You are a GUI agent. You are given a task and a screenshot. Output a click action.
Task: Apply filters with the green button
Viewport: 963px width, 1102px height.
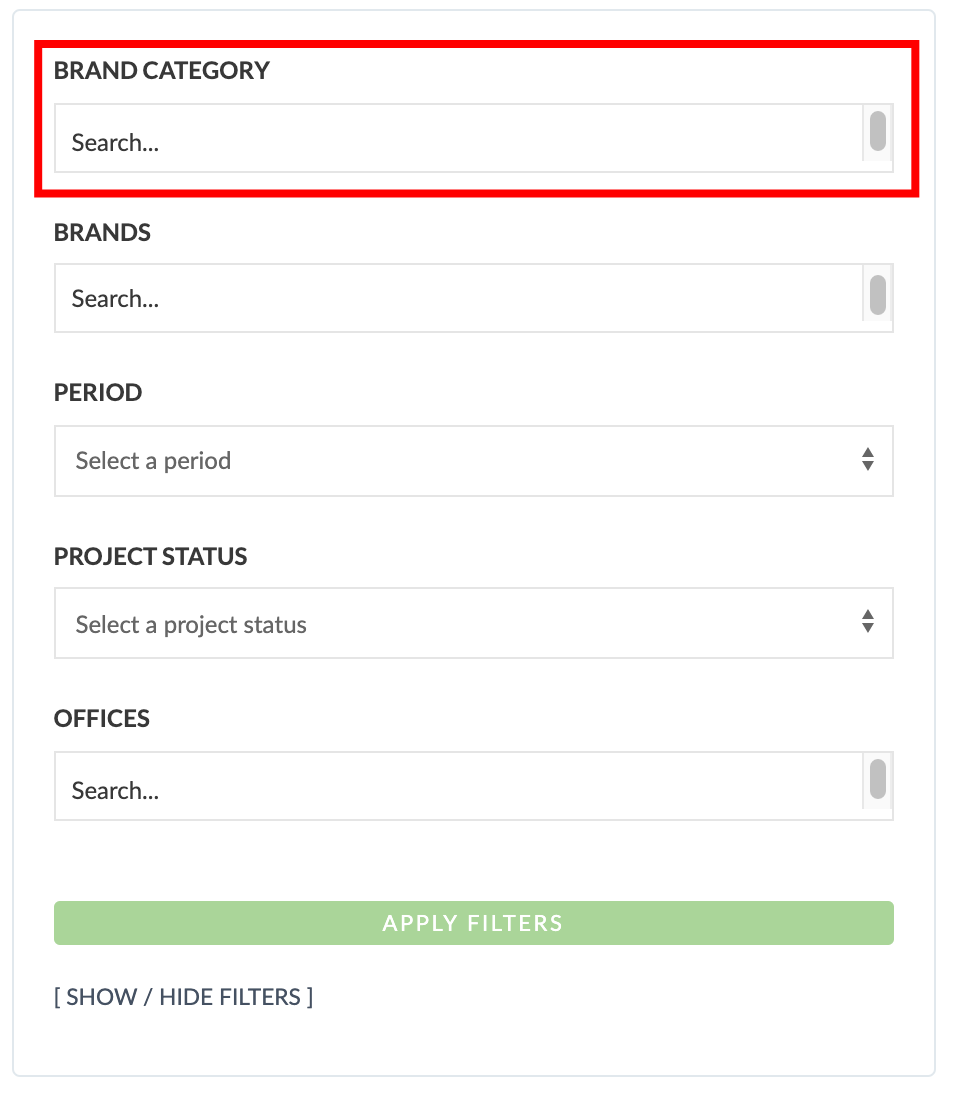(x=474, y=923)
